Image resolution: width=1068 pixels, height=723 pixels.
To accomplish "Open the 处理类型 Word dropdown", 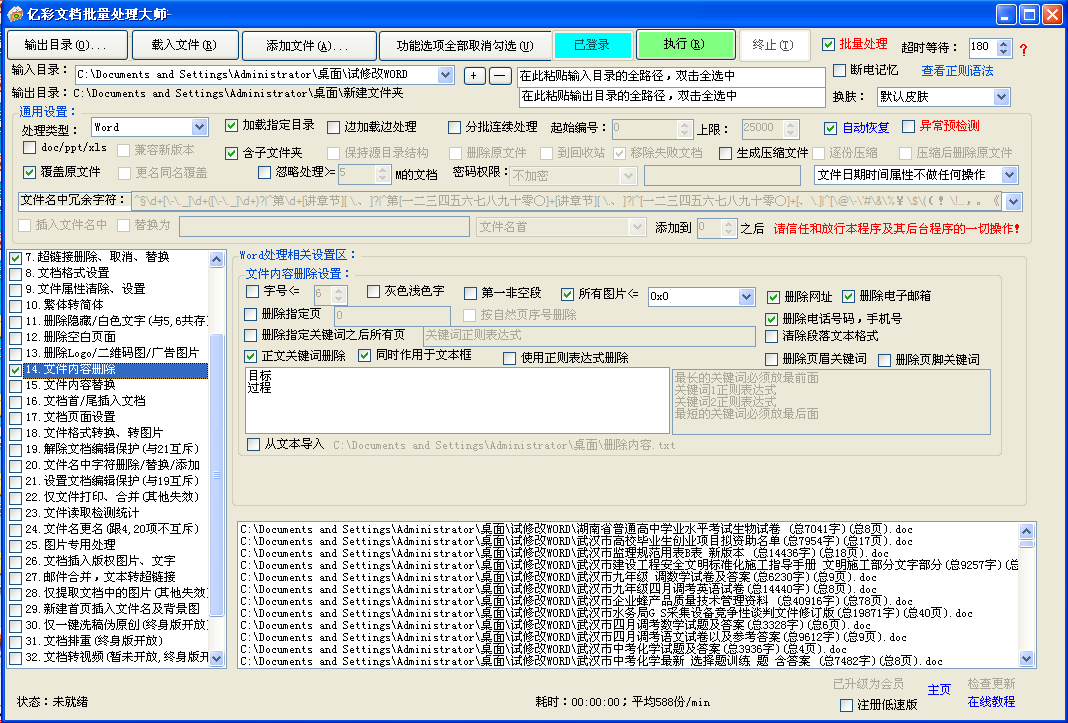I will [x=199, y=127].
